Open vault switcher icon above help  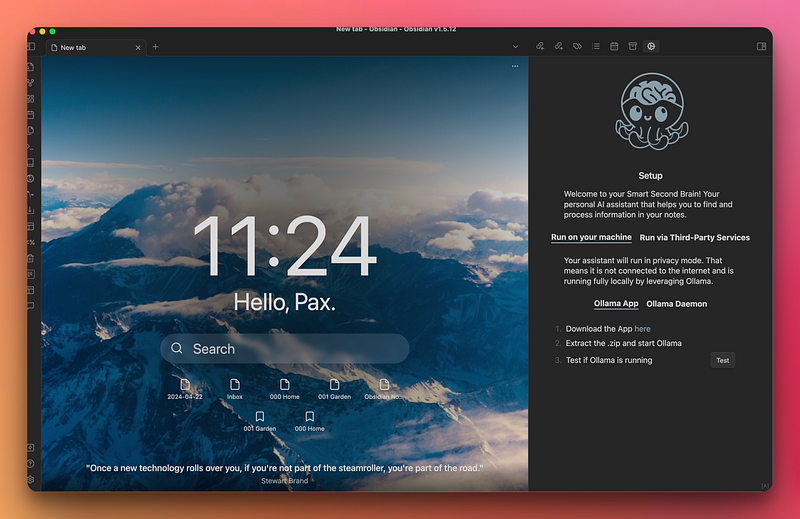click(x=31, y=448)
